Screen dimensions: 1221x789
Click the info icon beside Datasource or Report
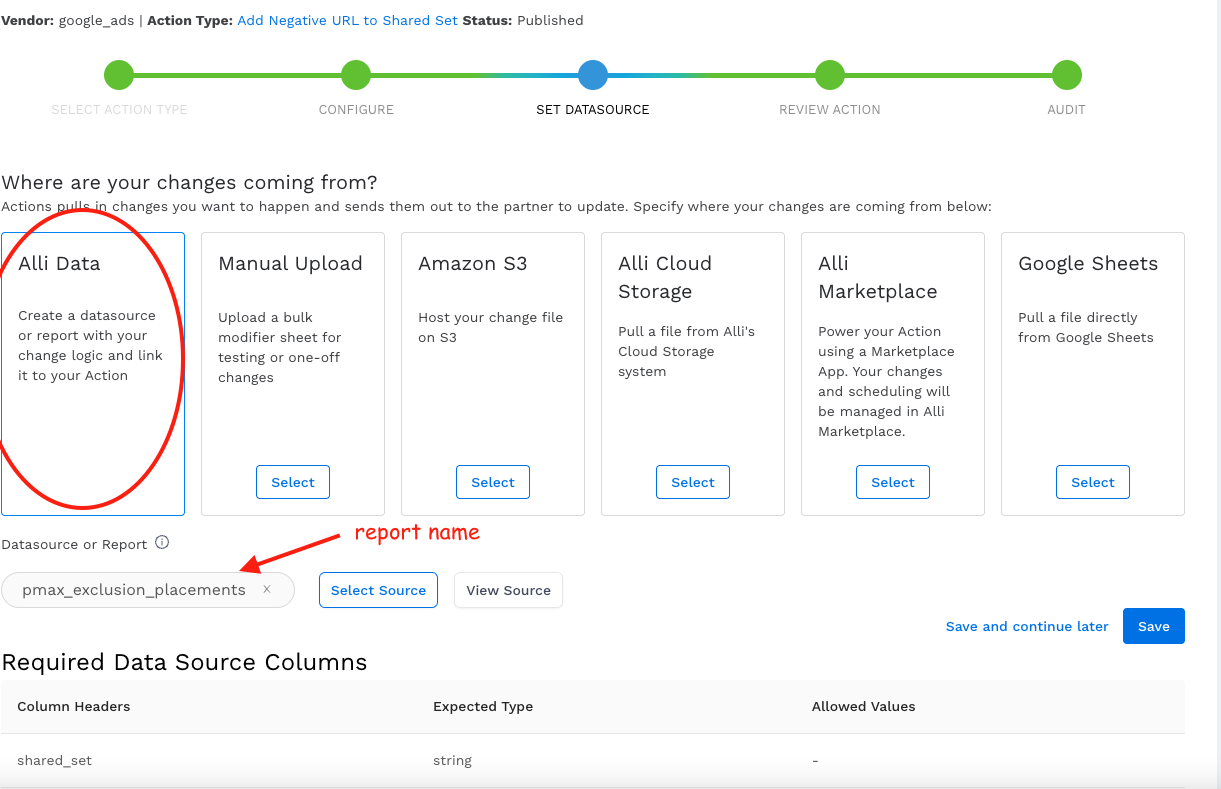(162, 543)
